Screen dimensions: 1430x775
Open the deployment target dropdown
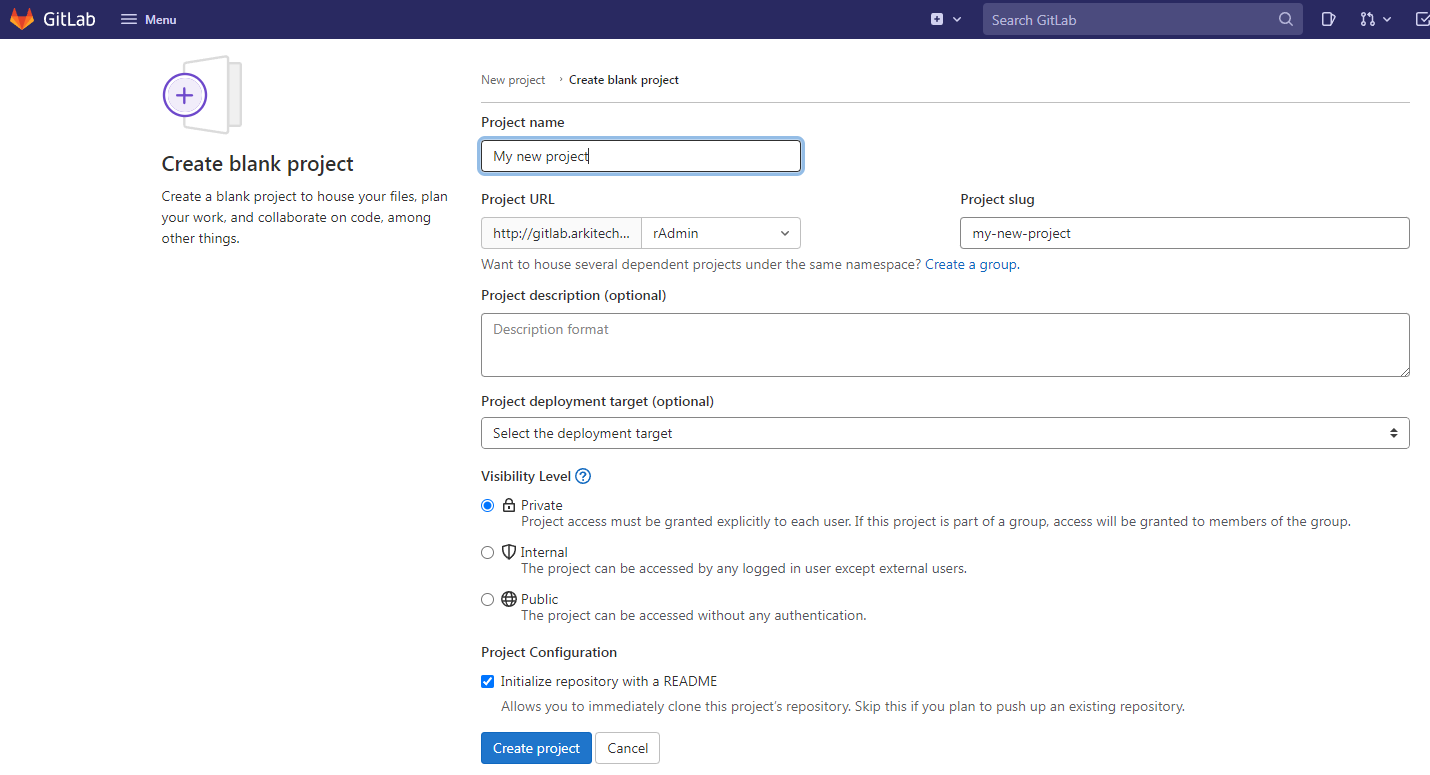coord(945,432)
